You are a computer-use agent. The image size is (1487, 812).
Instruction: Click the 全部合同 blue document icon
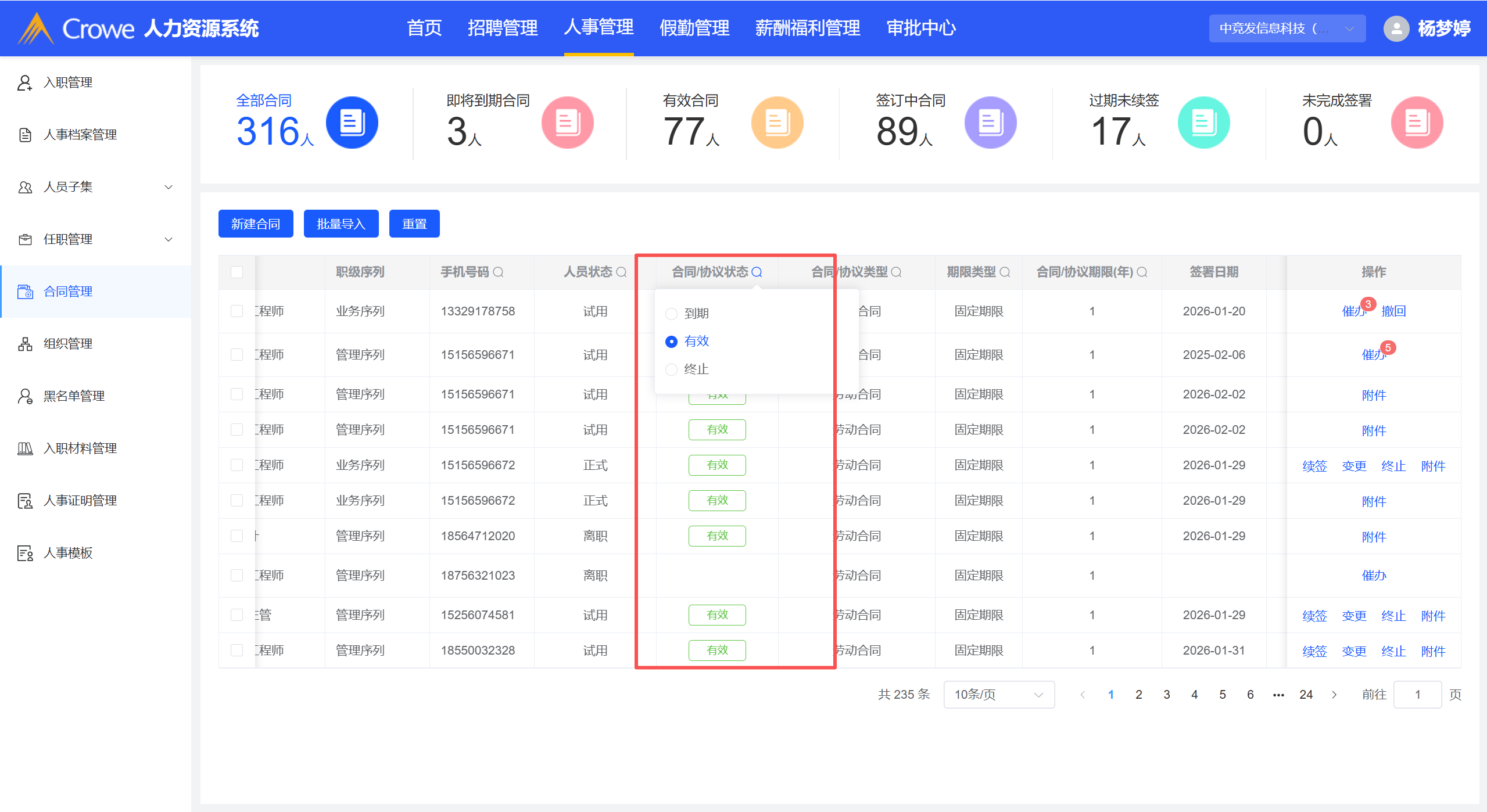(352, 123)
